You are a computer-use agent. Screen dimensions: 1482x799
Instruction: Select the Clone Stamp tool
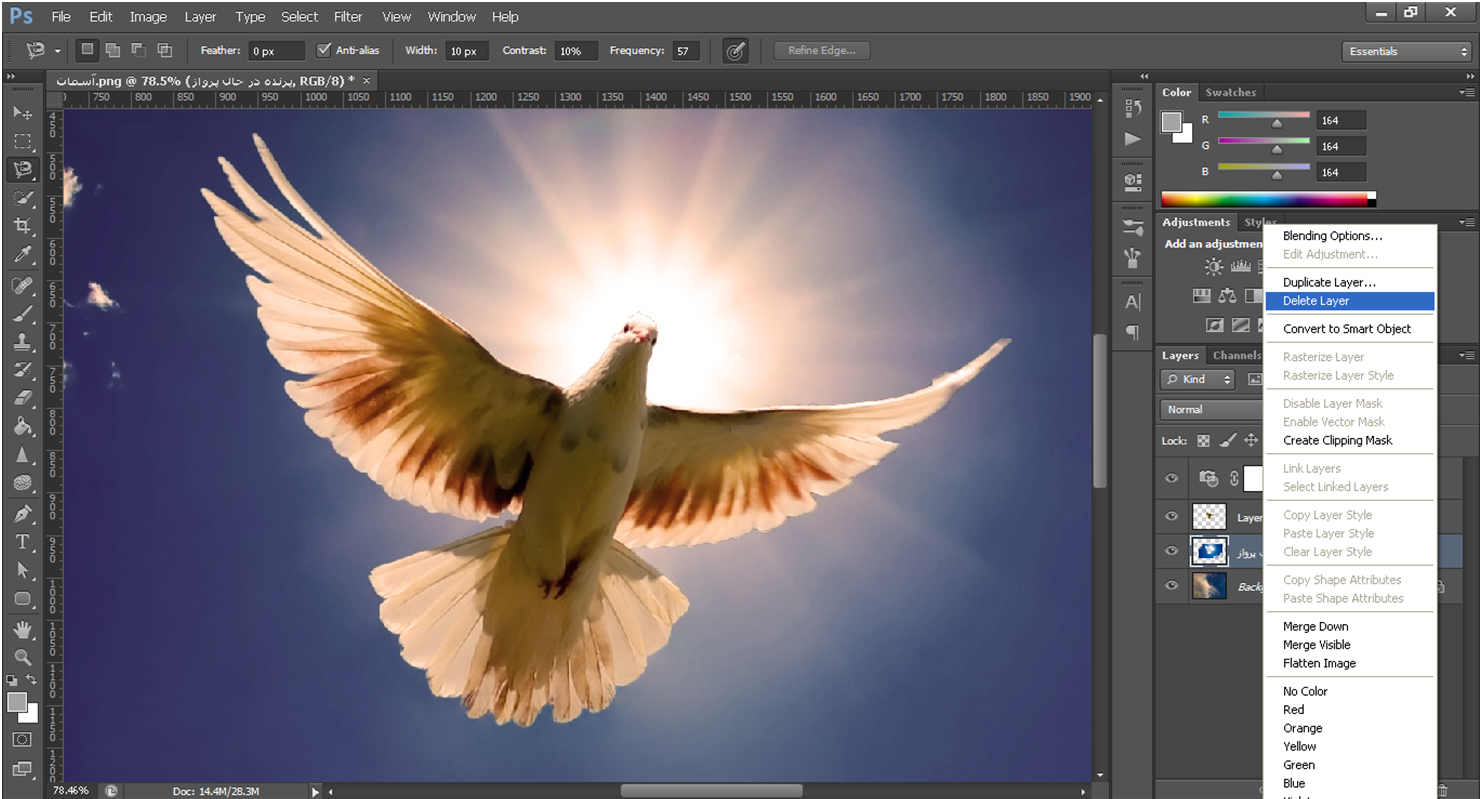[x=23, y=342]
